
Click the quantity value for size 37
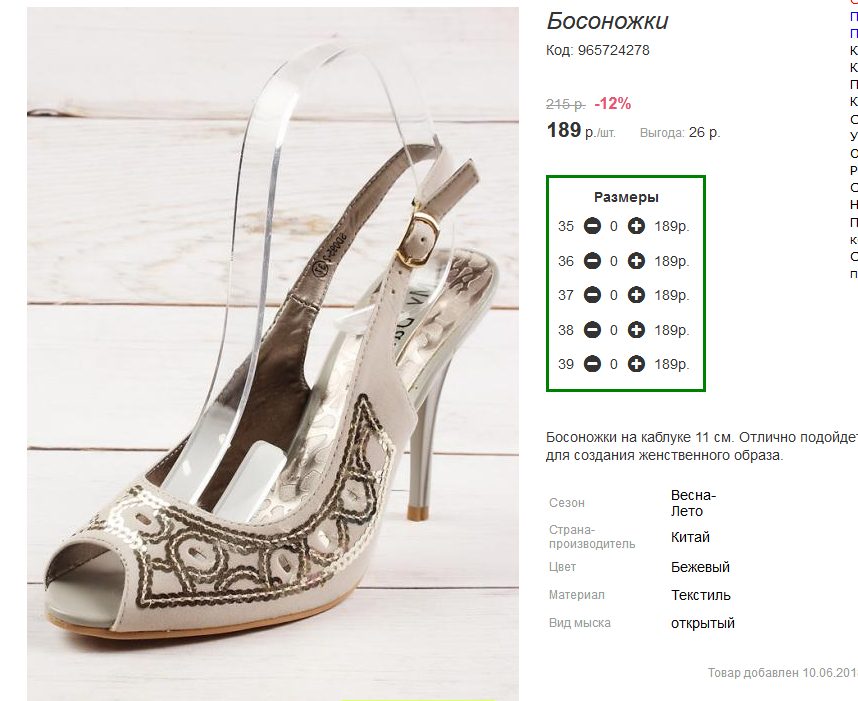pos(614,296)
